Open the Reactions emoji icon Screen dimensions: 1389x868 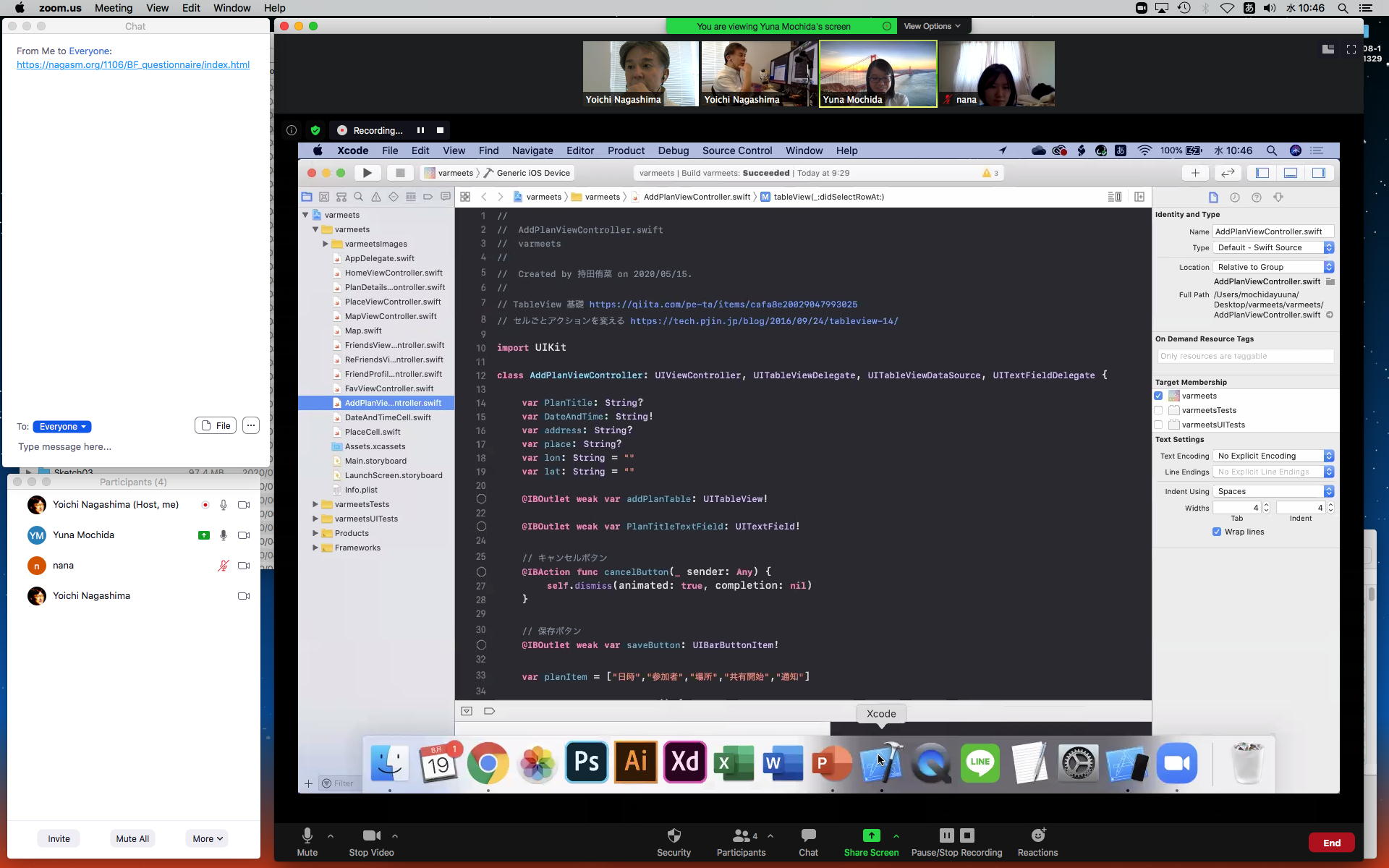point(1037,836)
